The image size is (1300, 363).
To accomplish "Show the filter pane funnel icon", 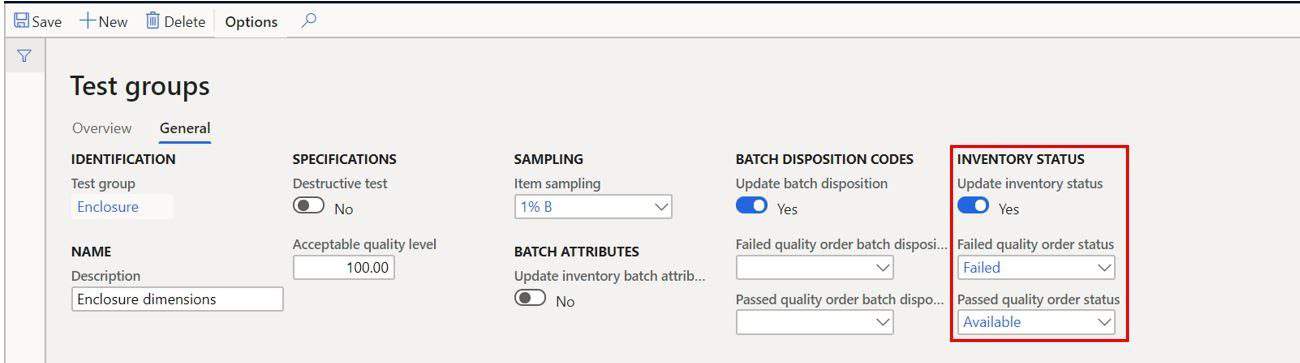I will [x=24, y=56].
